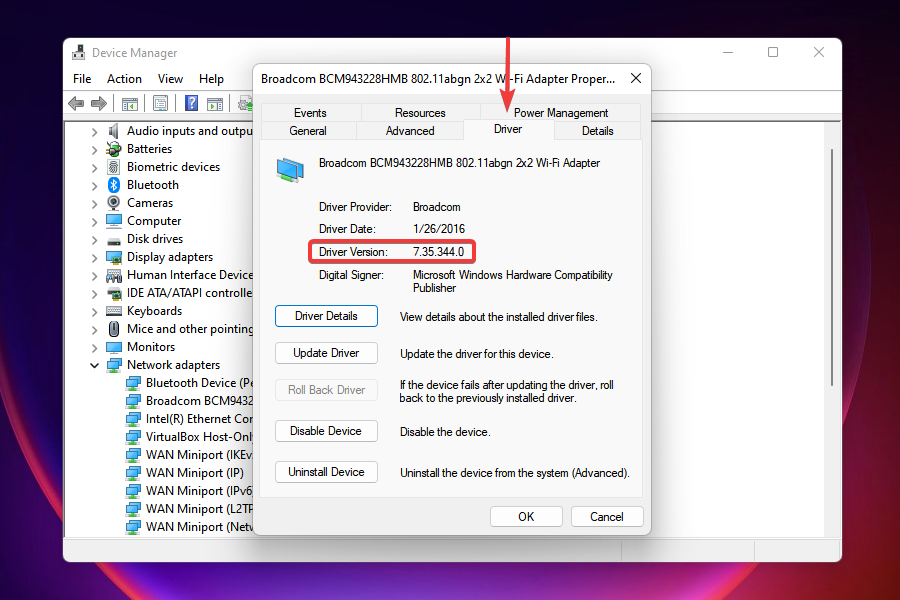
Task: Click the Uninstall Device button
Action: [326, 471]
